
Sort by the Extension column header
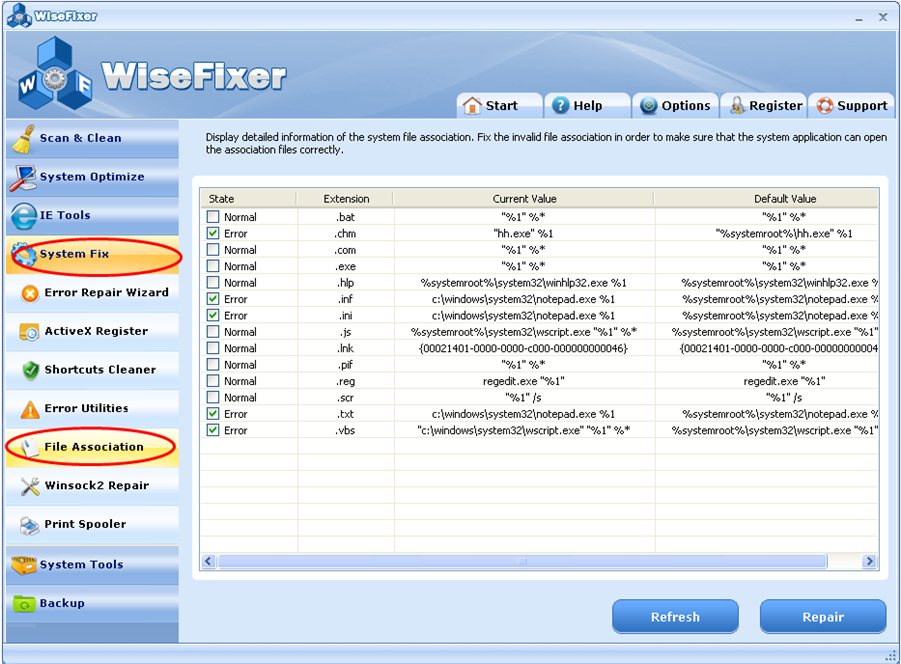(345, 199)
